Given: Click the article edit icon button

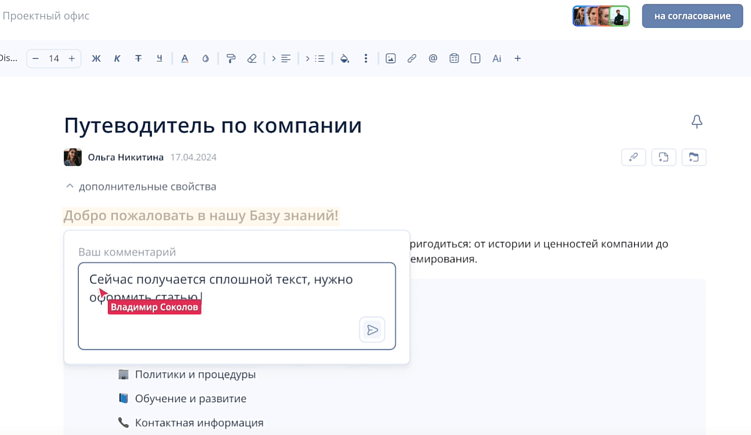Looking at the screenshot, I should coord(633,157).
